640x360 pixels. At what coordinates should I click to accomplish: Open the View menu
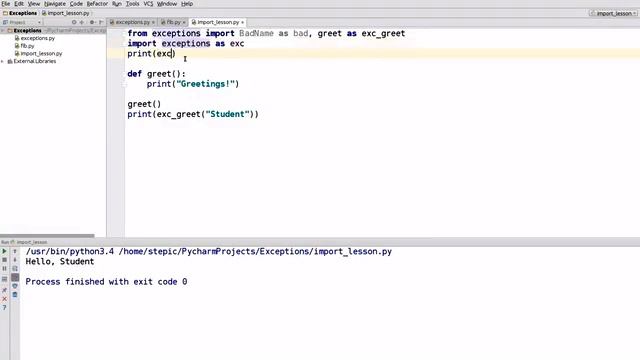coord(34,4)
